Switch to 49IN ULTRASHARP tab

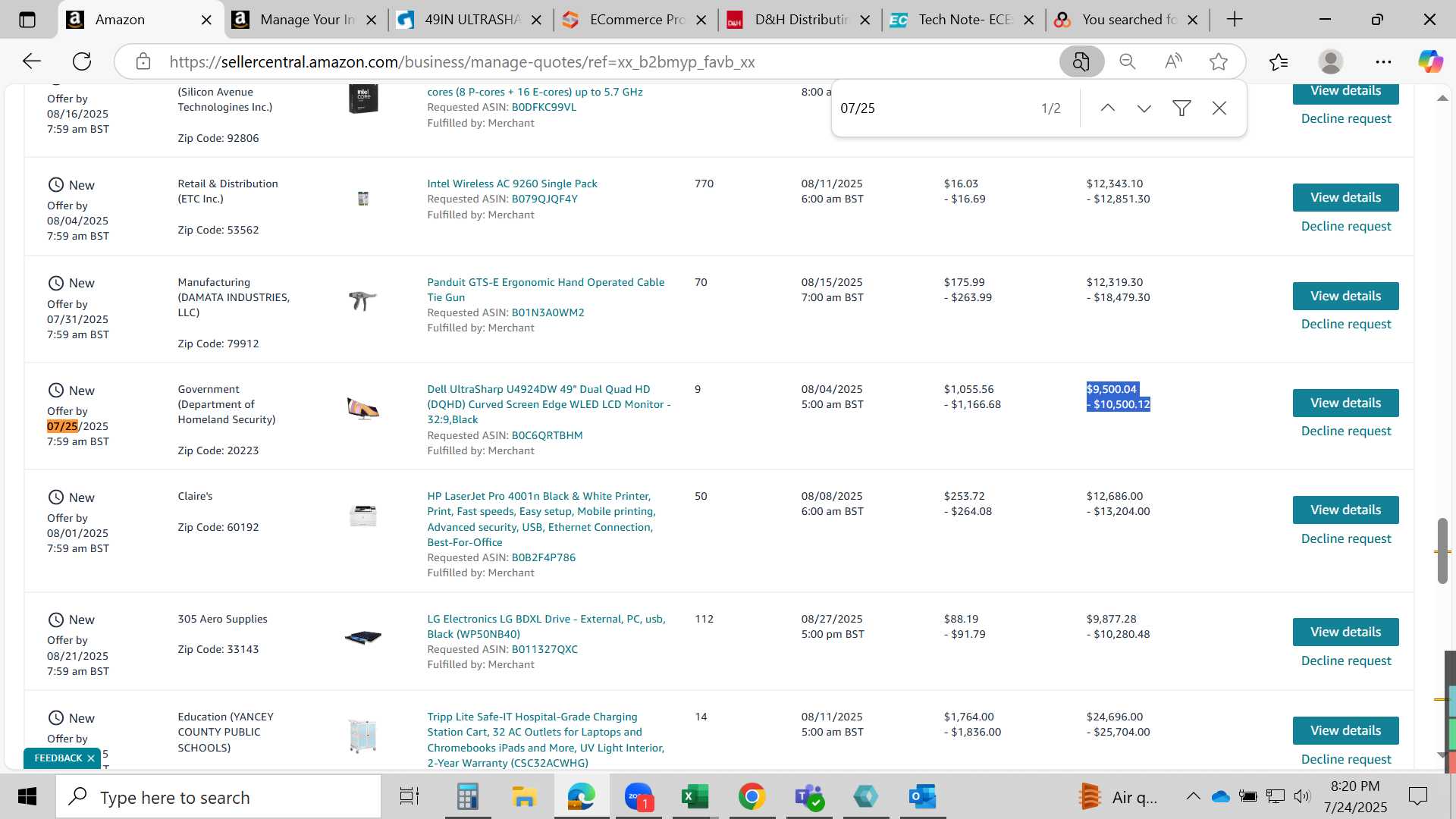[x=470, y=20]
